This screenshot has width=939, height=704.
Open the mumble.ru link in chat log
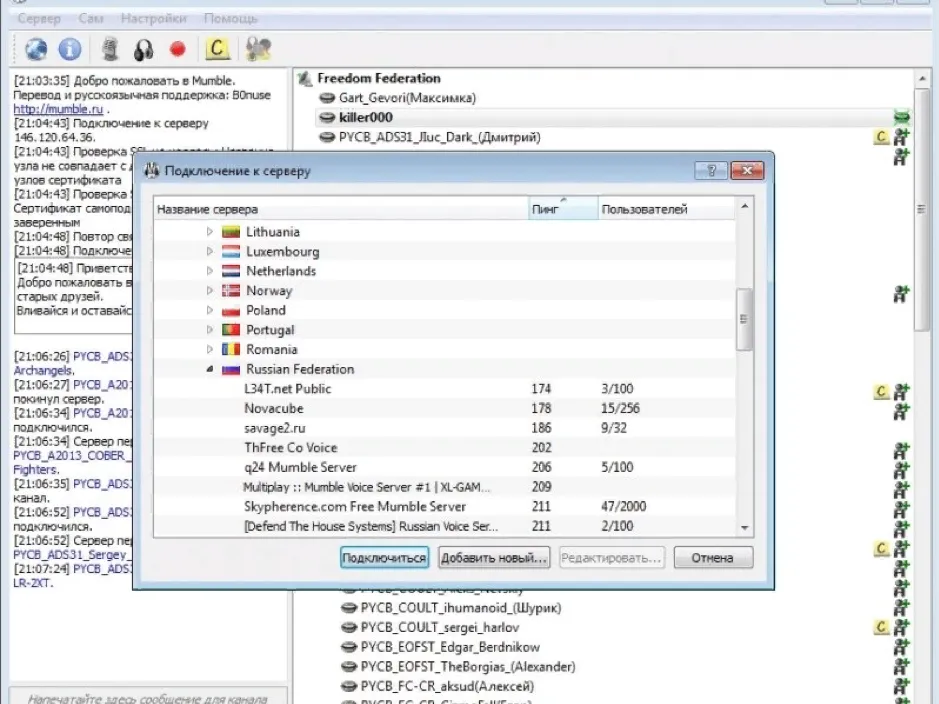point(58,109)
